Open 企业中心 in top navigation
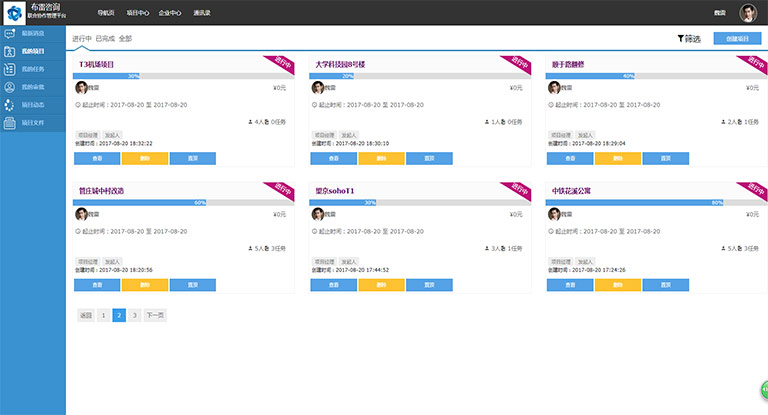 coord(170,13)
